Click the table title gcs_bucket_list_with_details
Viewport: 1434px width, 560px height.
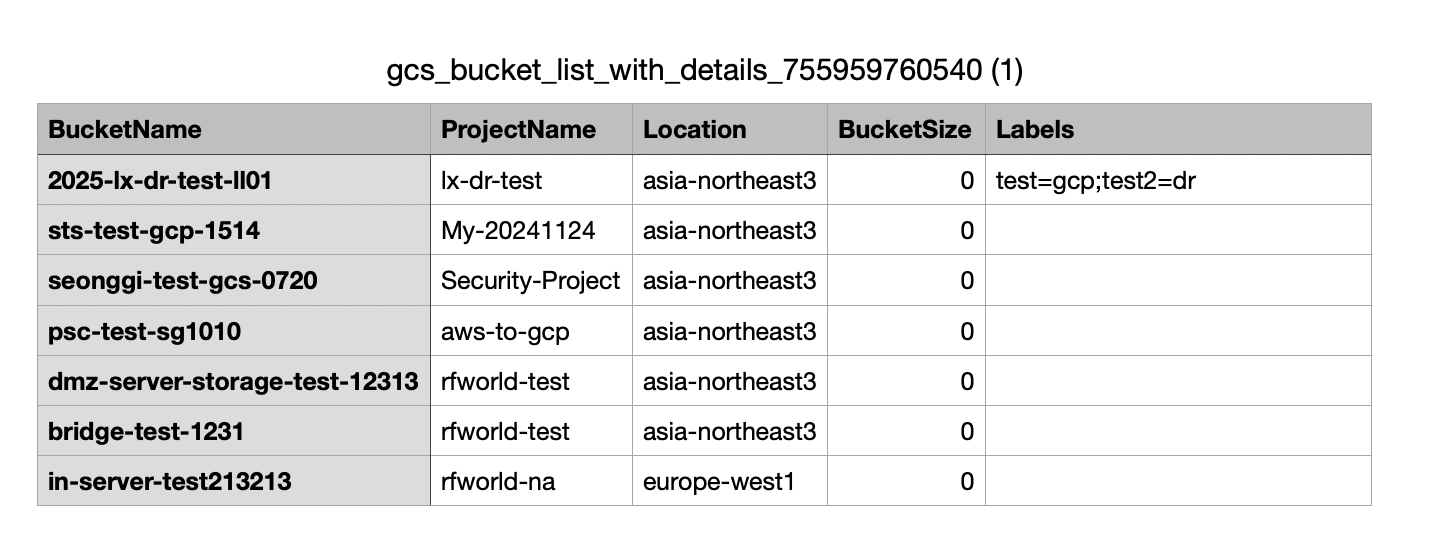pyautogui.click(x=704, y=71)
